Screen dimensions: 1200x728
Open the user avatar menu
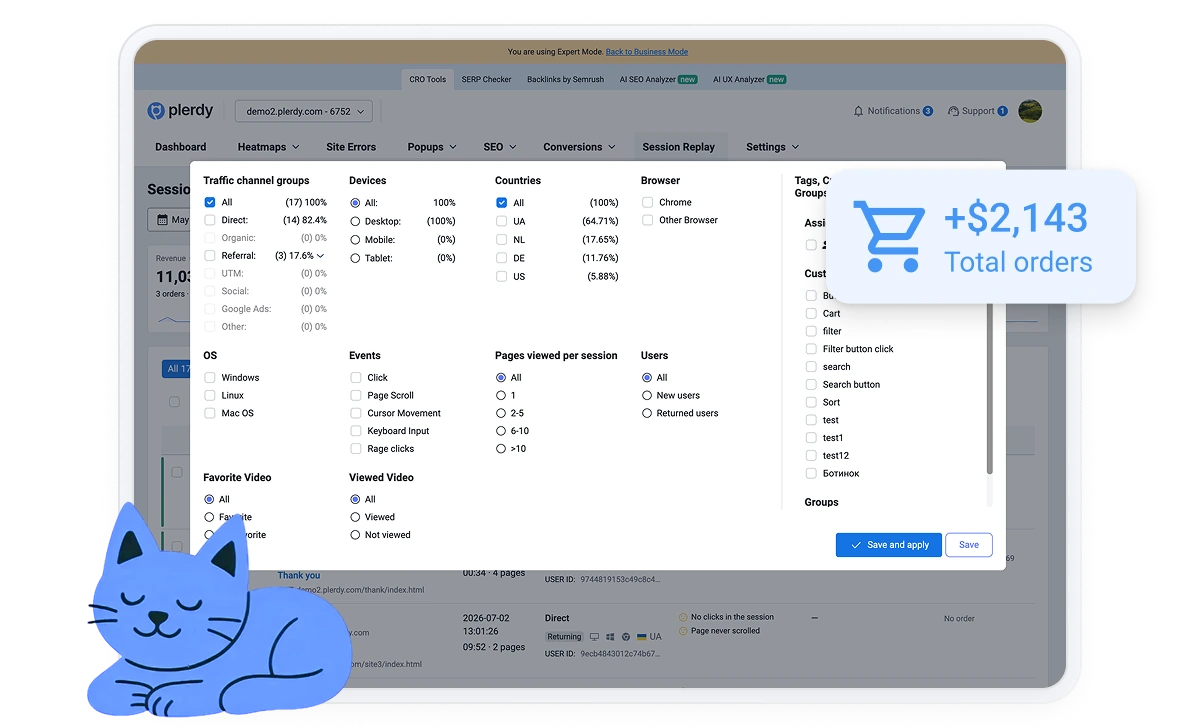click(1030, 111)
